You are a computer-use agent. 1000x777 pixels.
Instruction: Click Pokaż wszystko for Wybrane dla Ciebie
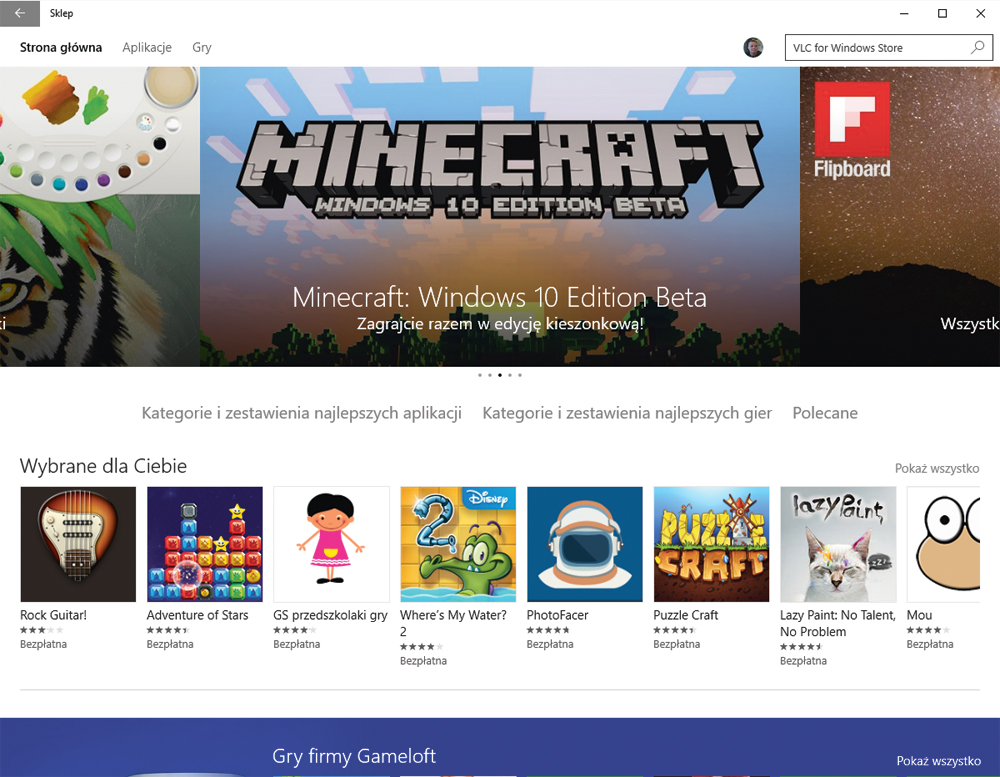click(937, 466)
